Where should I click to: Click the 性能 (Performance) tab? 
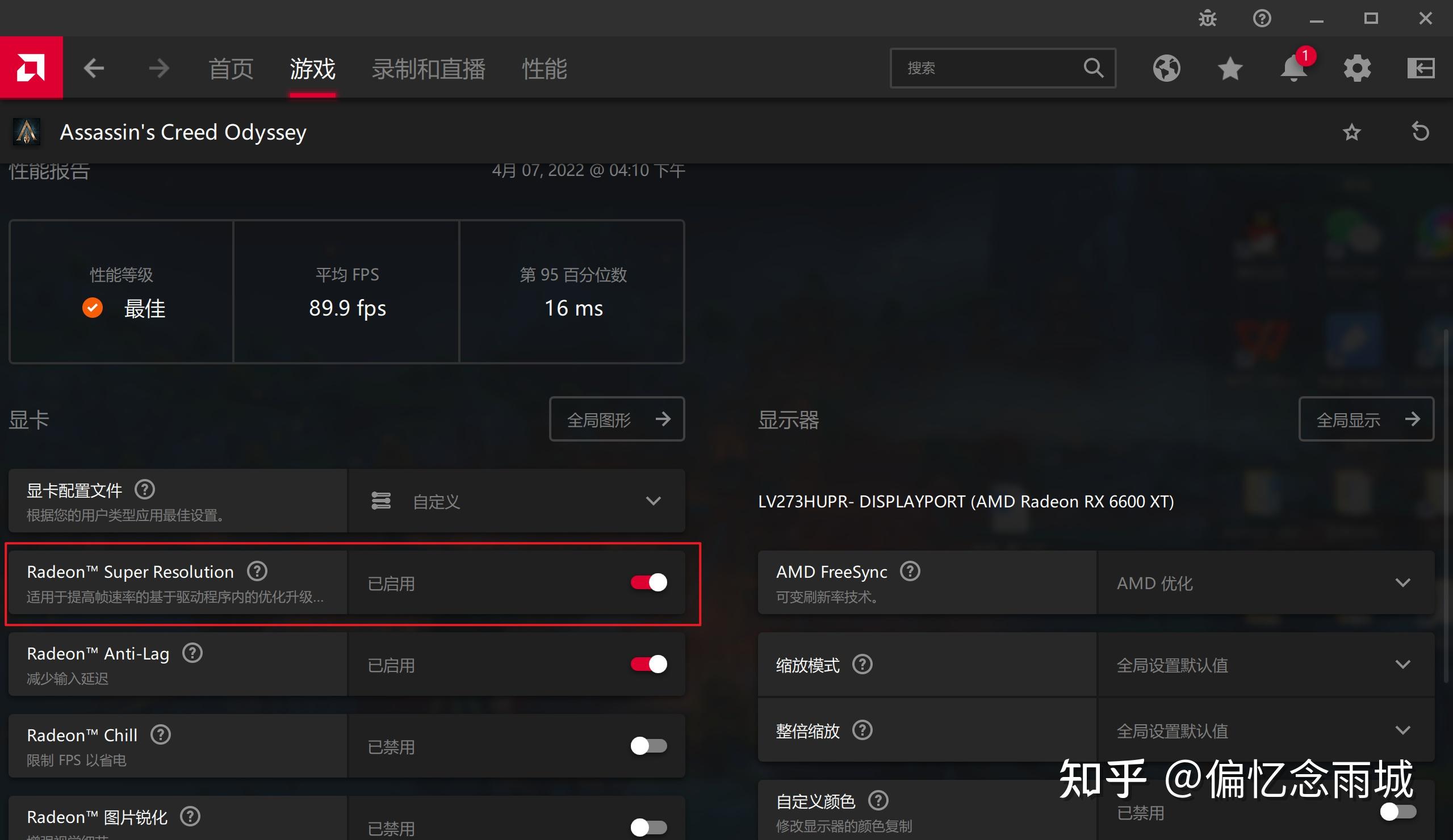click(x=545, y=67)
